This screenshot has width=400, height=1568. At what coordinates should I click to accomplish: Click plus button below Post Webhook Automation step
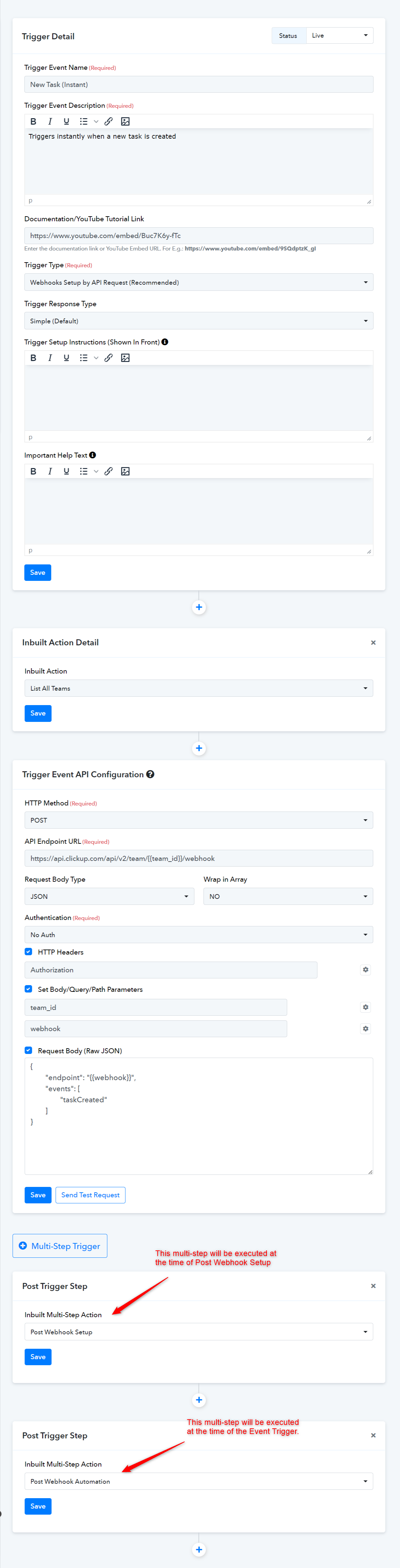click(x=199, y=1550)
